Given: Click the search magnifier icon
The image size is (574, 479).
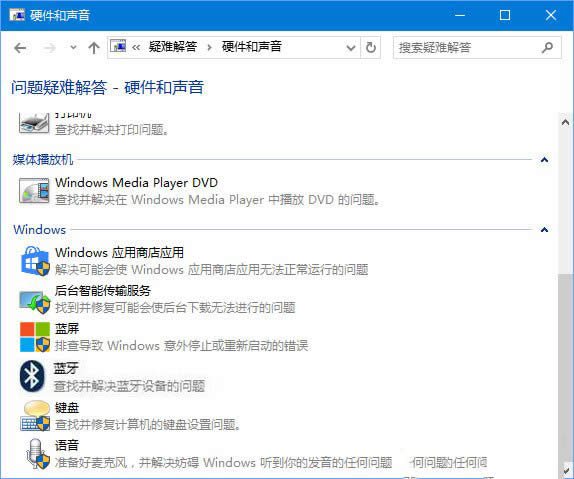Looking at the screenshot, I should 547,48.
